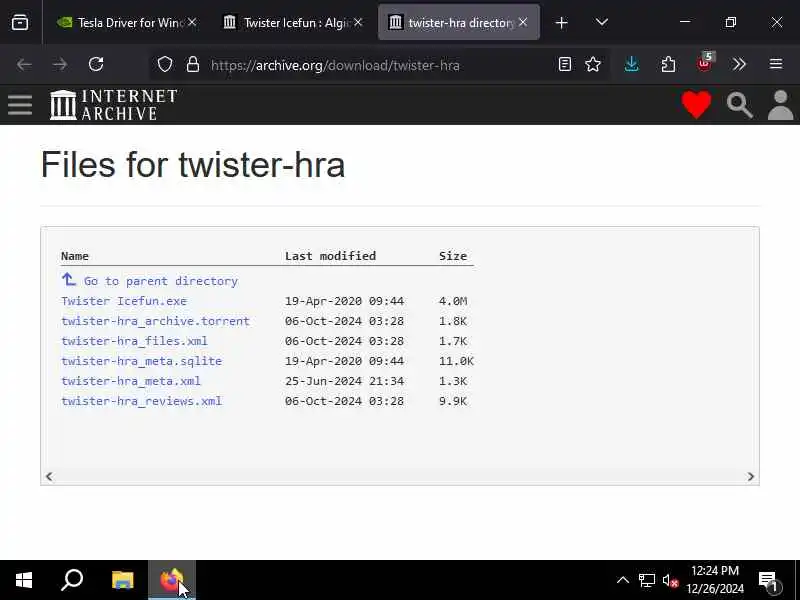Close the Tesla Driver tab
This screenshot has width=800, height=600.
(192, 22)
